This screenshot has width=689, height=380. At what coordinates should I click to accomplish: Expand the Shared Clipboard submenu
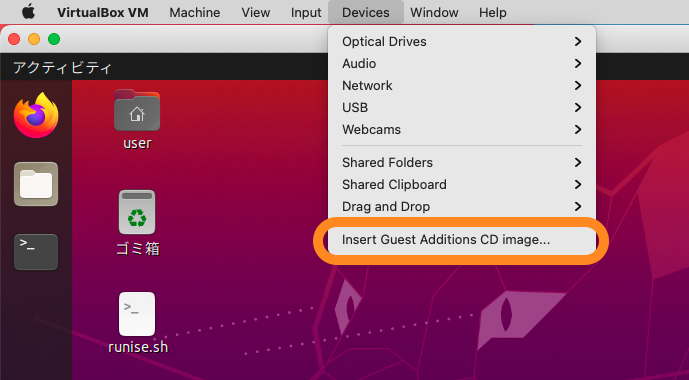[462, 185]
